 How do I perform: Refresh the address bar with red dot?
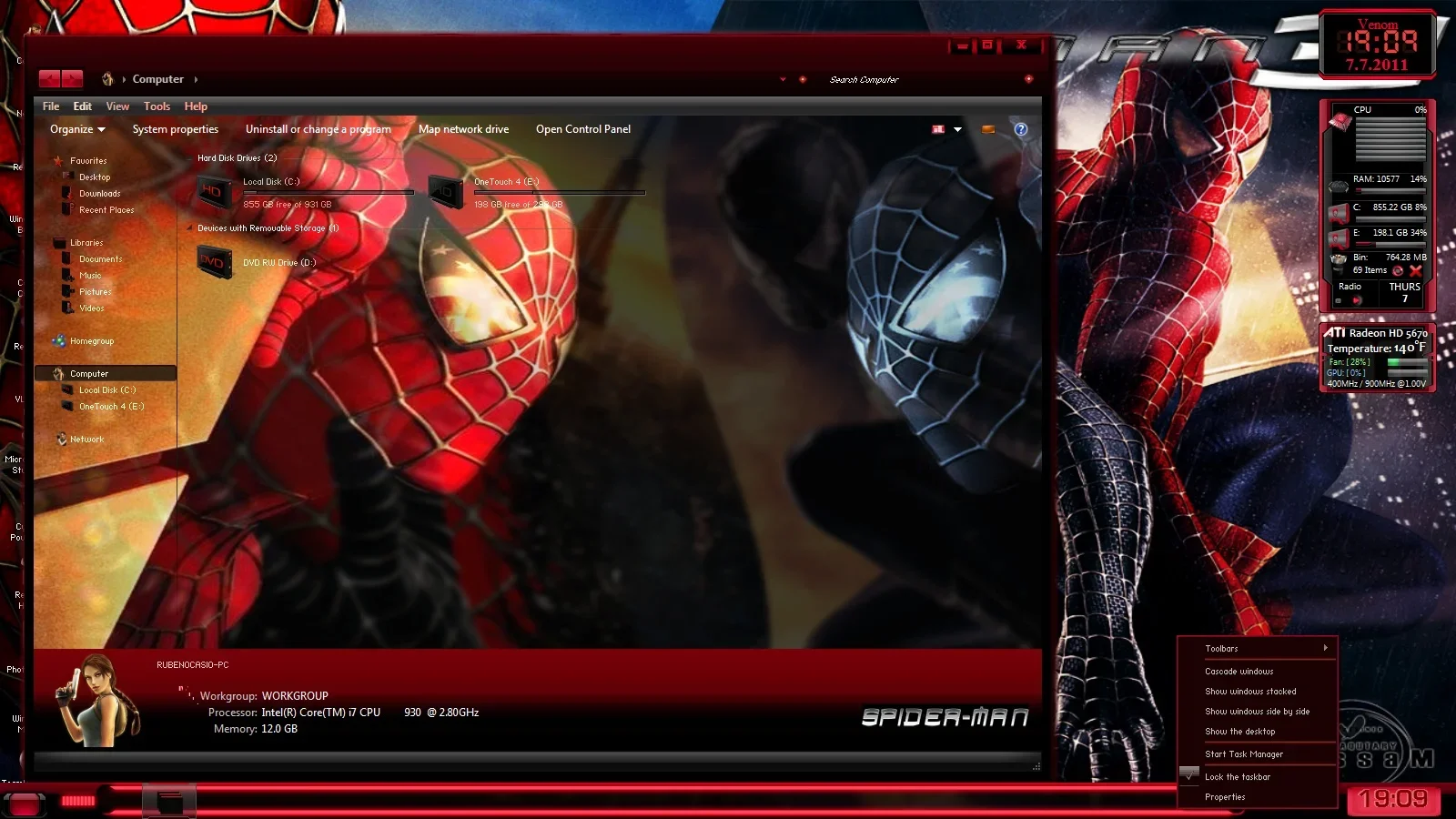click(803, 79)
